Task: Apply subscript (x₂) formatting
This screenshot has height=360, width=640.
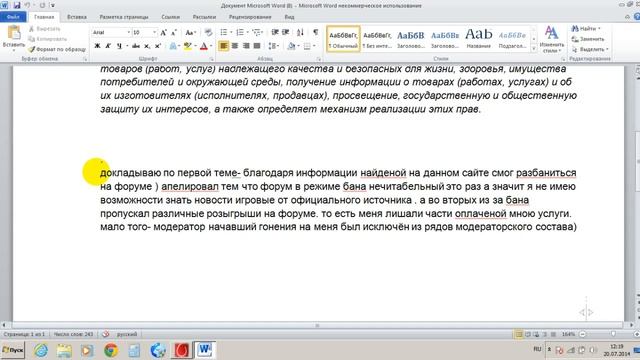Action: tap(147, 46)
